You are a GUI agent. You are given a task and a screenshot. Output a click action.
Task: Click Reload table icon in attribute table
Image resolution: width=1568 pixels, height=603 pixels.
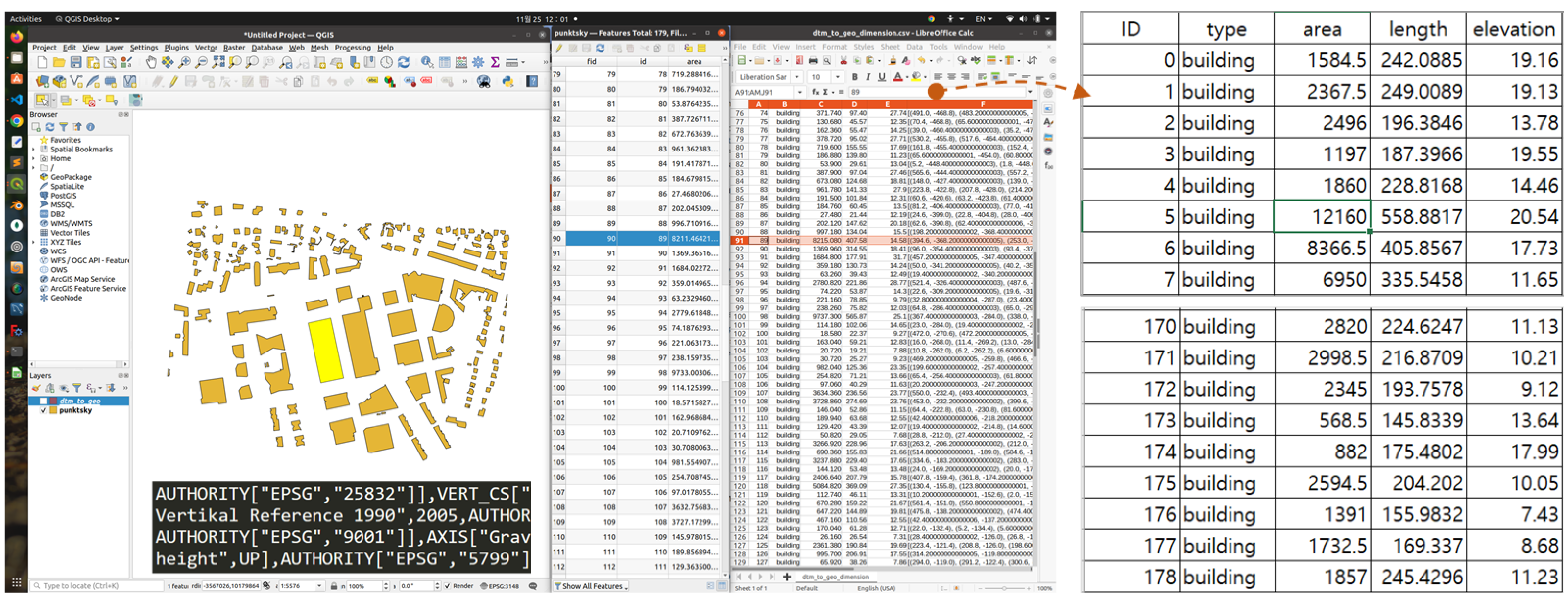click(601, 49)
